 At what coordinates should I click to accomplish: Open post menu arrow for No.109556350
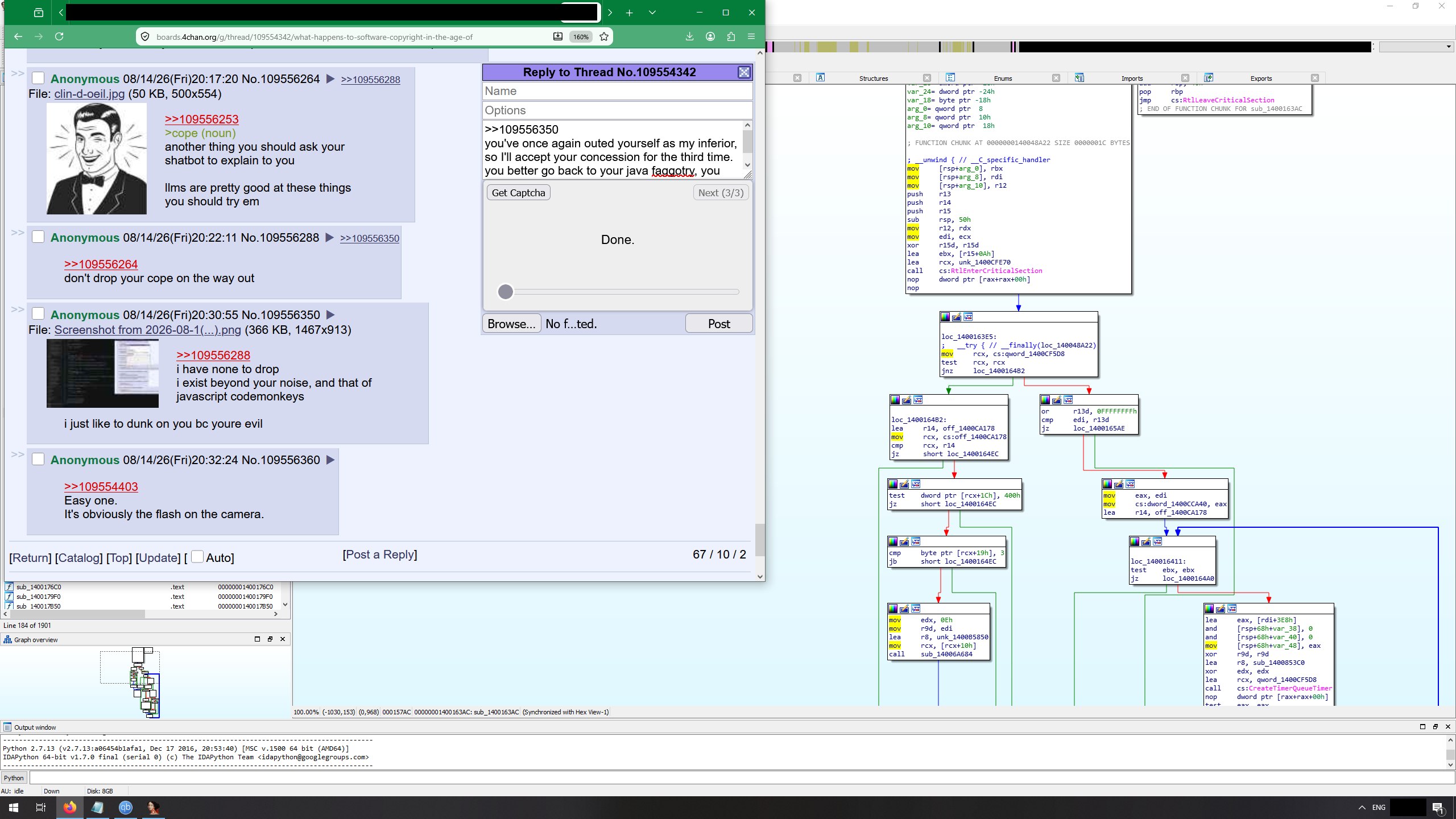pos(330,315)
